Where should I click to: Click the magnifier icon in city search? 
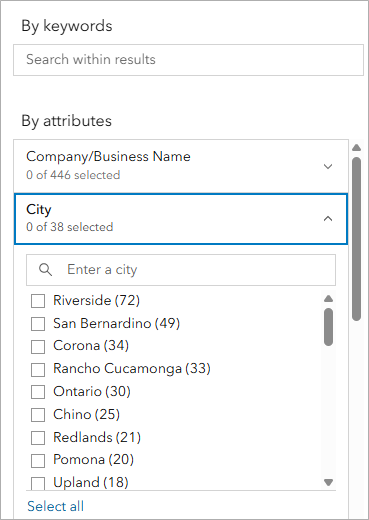(x=45, y=269)
